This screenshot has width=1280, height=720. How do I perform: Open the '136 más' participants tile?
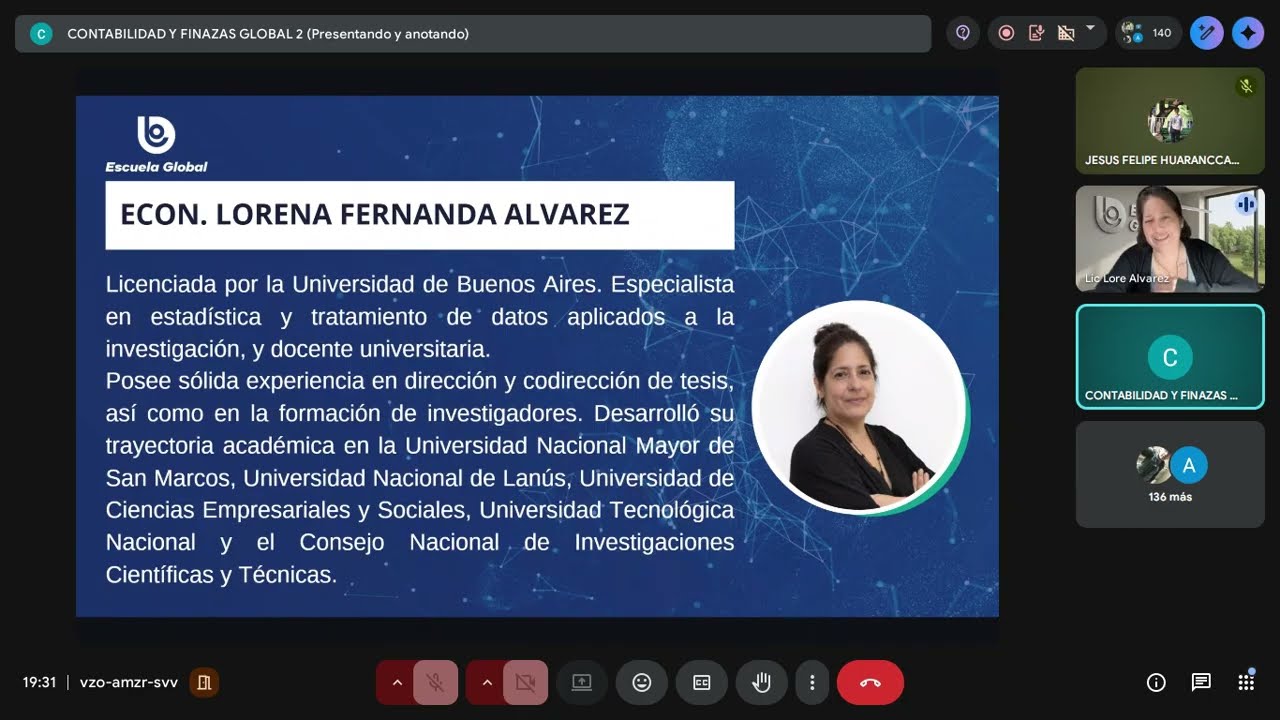pyautogui.click(x=1170, y=474)
